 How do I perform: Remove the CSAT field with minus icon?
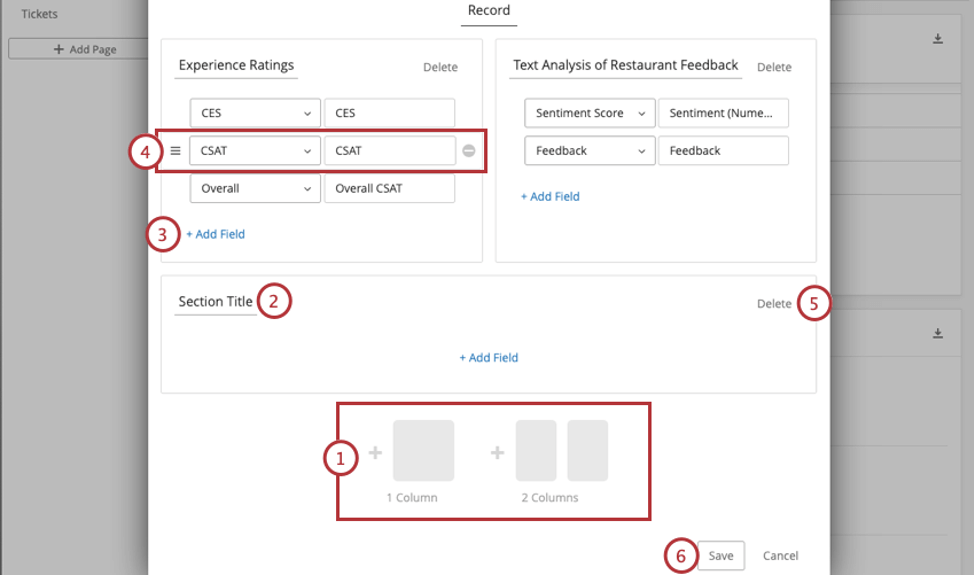tap(468, 151)
